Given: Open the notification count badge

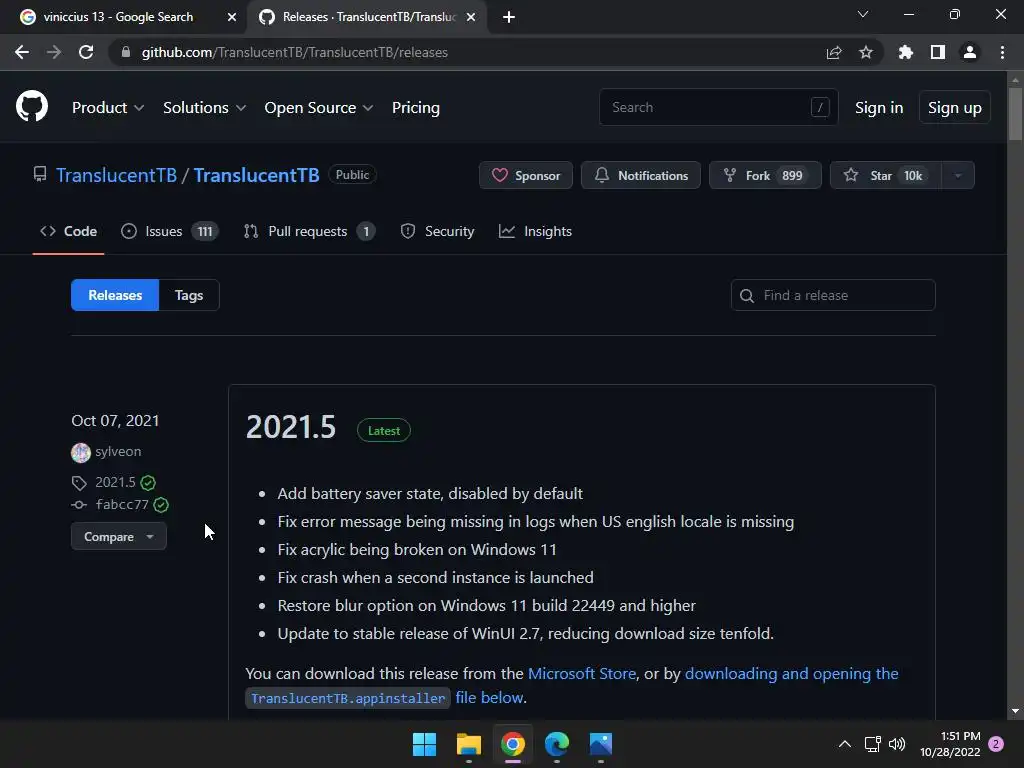Looking at the screenshot, I should 996,744.
